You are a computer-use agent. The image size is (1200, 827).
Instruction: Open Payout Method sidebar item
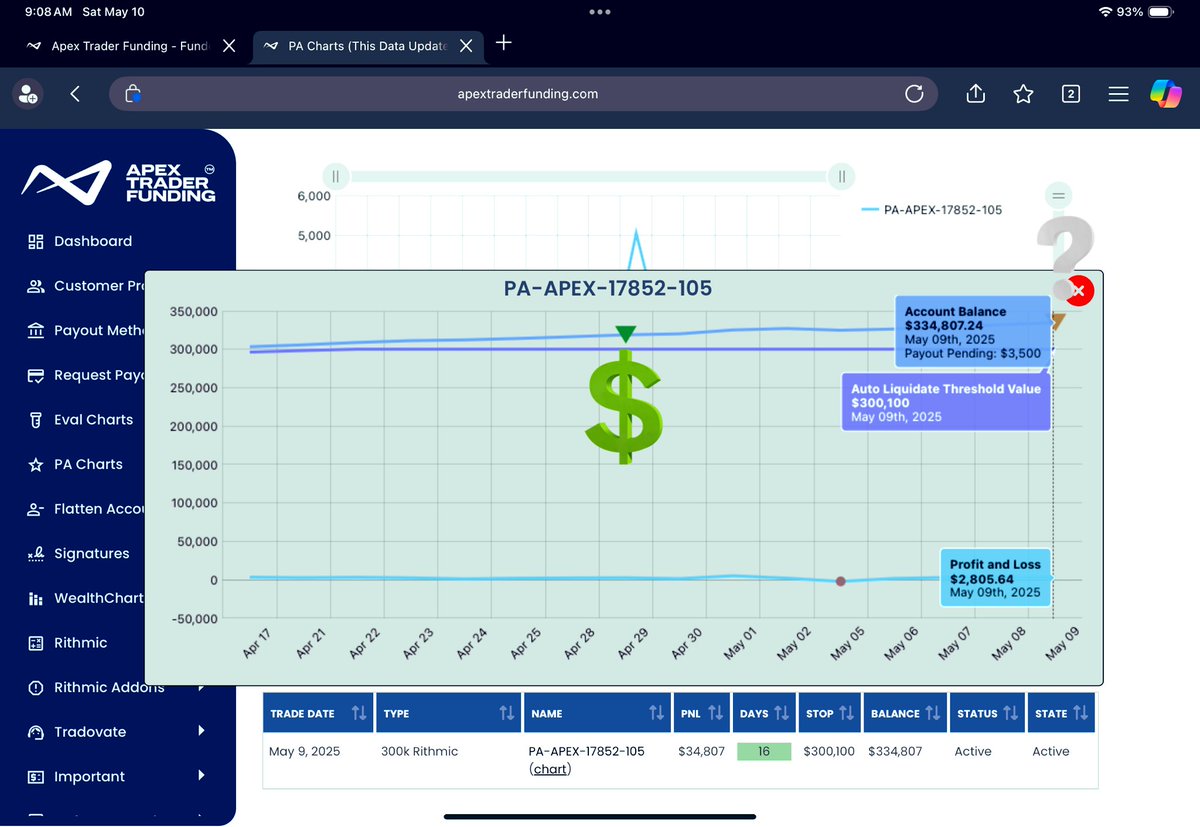(x=87, y=330)
